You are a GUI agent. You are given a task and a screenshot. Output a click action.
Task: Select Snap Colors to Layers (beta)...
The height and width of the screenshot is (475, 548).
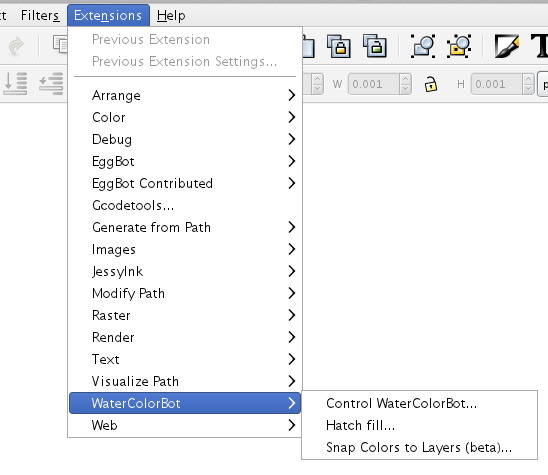pyautogui.click(x=419, y=447)
